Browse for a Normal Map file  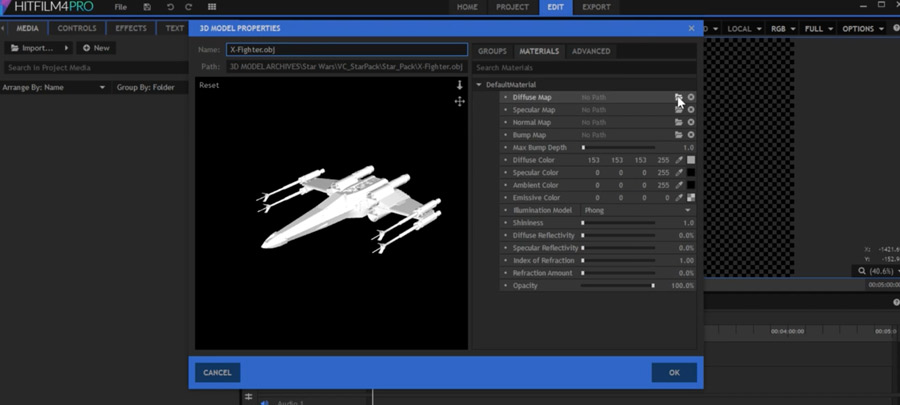(x=678, y=122)
